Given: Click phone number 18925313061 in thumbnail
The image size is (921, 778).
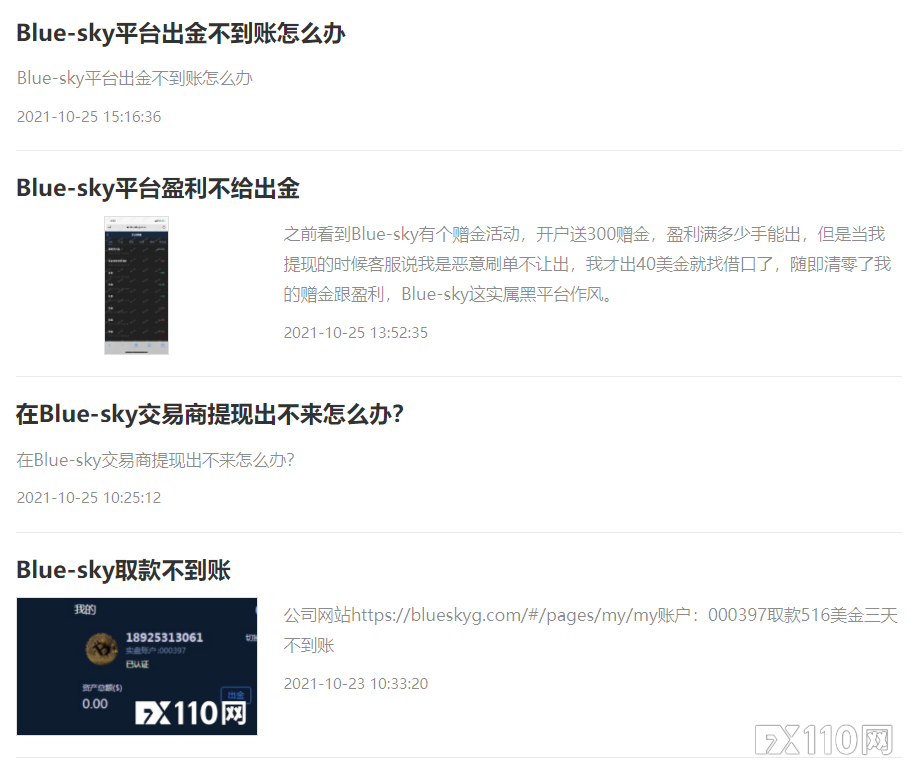Looking at the screenshot, I should tap(164, 637).
